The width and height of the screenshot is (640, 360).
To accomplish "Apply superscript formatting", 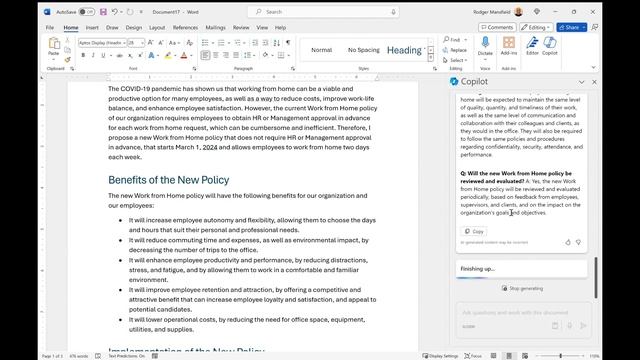I will (x=140, y=55).
